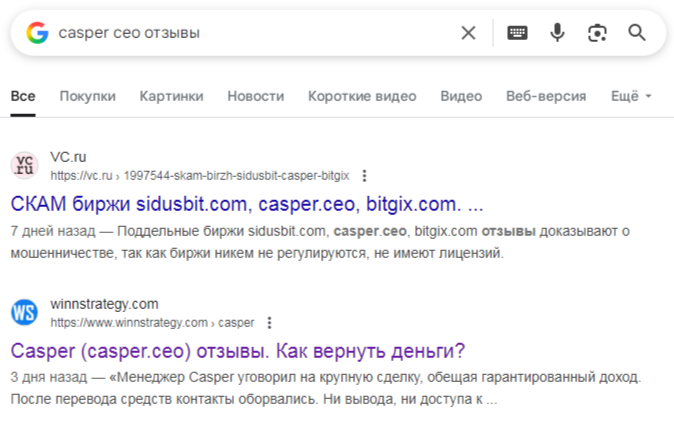This screenshot has width=674, height=434.
Task: Expand the Ещё filter dropdown
Action: pyautogui.click(x=631, y=96)
